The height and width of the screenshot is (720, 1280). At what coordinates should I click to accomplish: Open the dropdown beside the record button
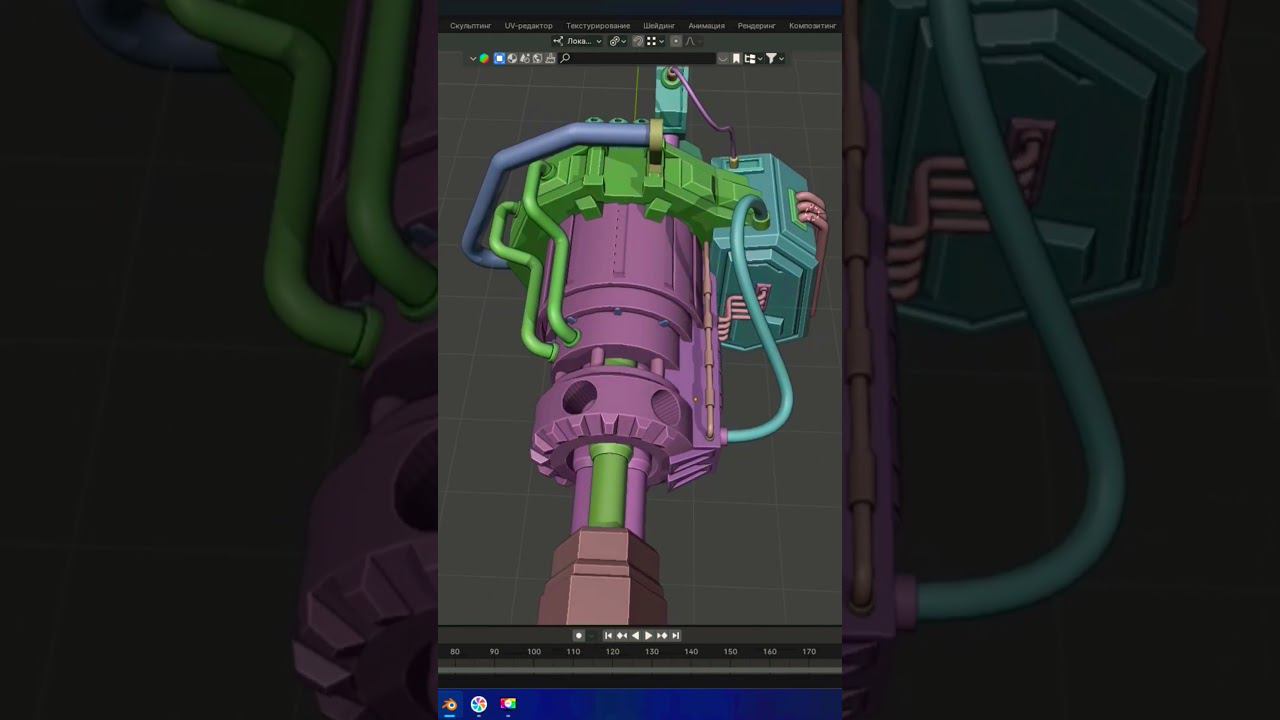coord(591,635)
